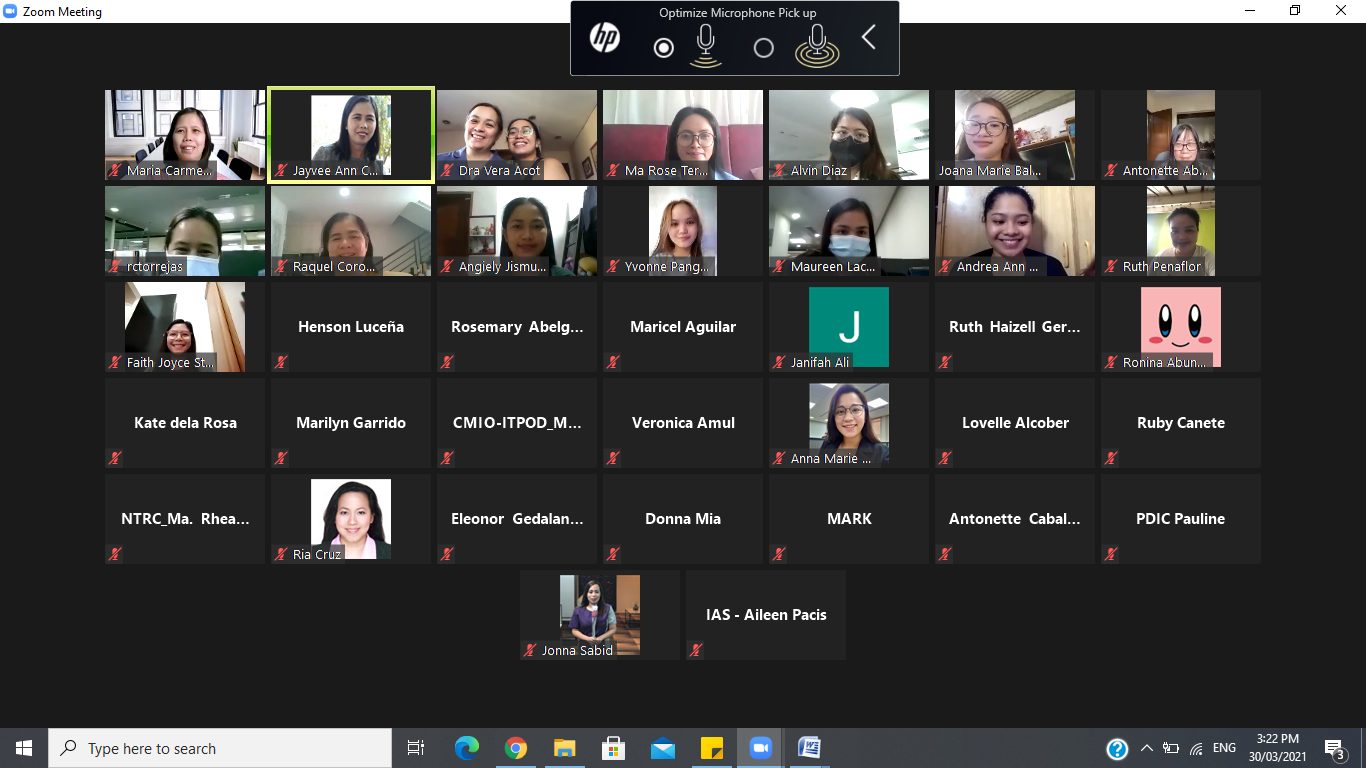This screenshot has width=1366, height=768.
Task: Open File Explorer from taskbar
Action: [564, 748]
